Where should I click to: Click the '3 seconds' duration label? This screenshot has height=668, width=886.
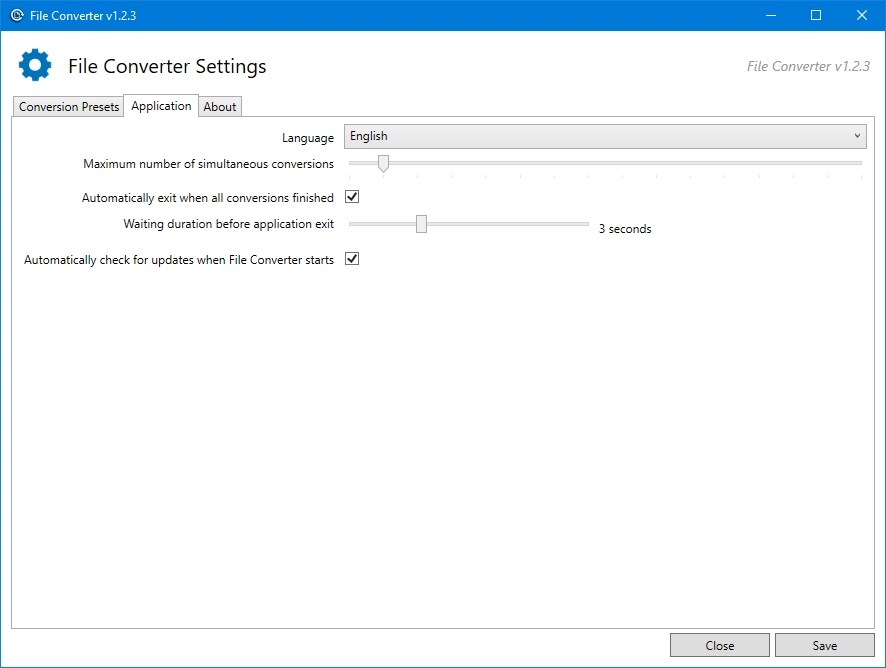[x=625, y=229]
